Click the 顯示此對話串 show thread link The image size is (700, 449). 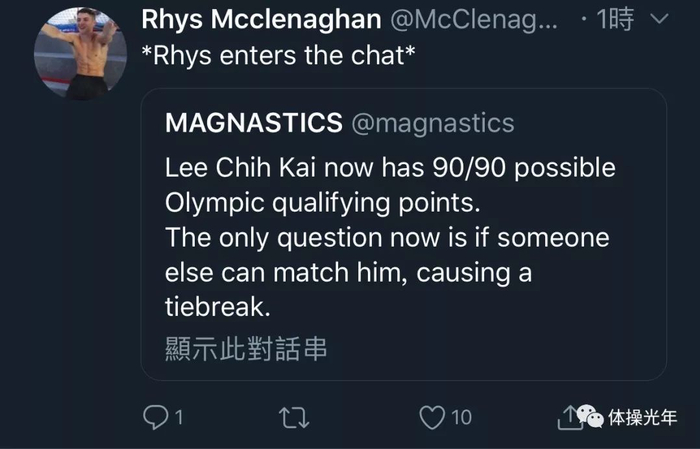246,348
